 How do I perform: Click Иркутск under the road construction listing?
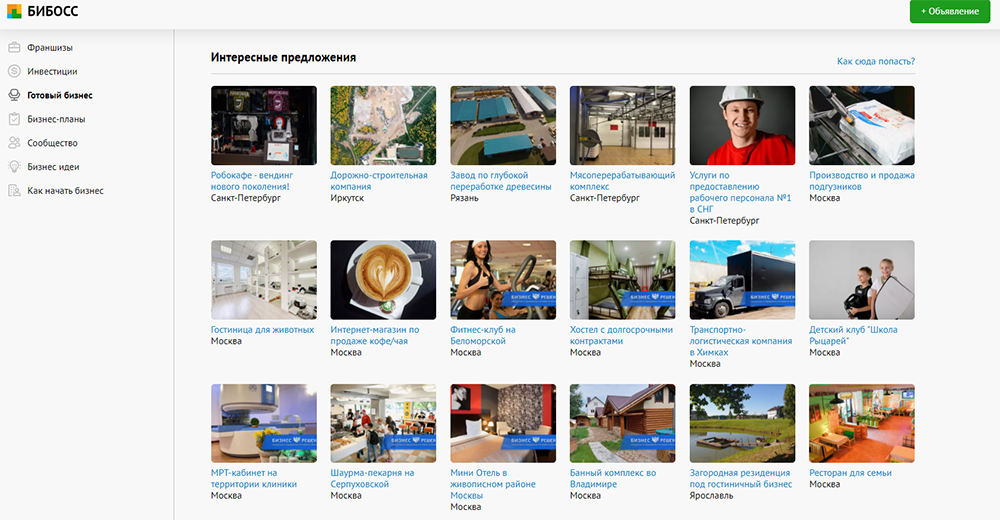click(347, 198)
